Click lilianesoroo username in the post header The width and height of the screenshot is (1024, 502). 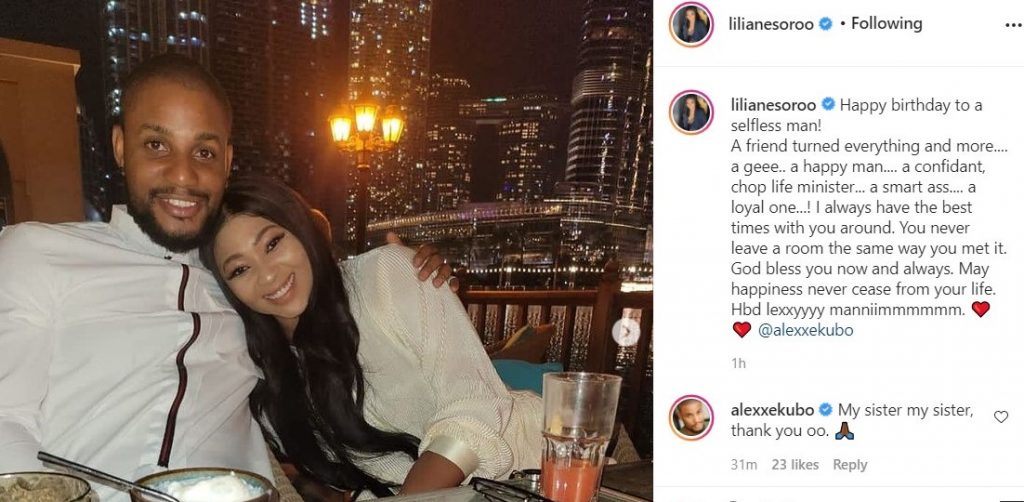coord(771,24)
